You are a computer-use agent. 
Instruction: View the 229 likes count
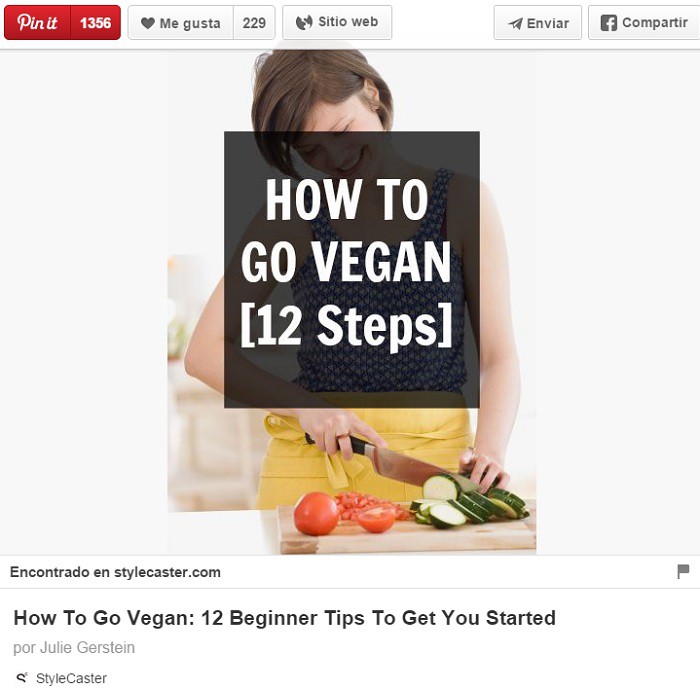254,22
